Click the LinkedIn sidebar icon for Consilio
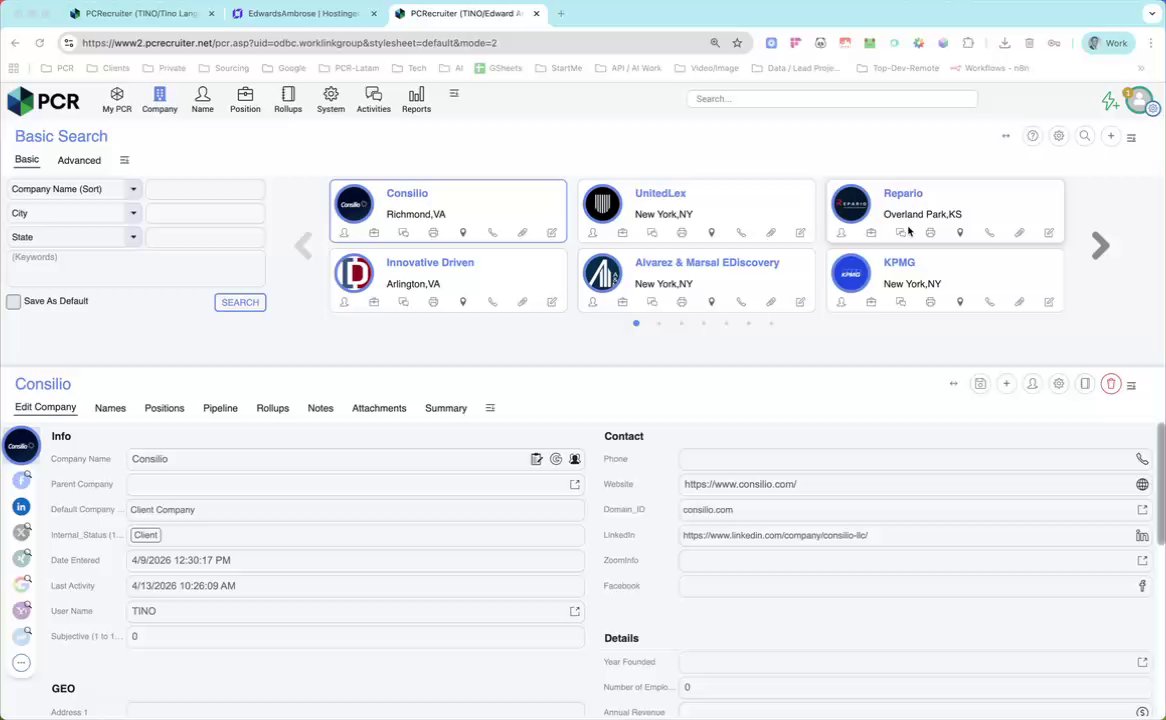This screenshot has width=1166, height=720. pos(22,507)
